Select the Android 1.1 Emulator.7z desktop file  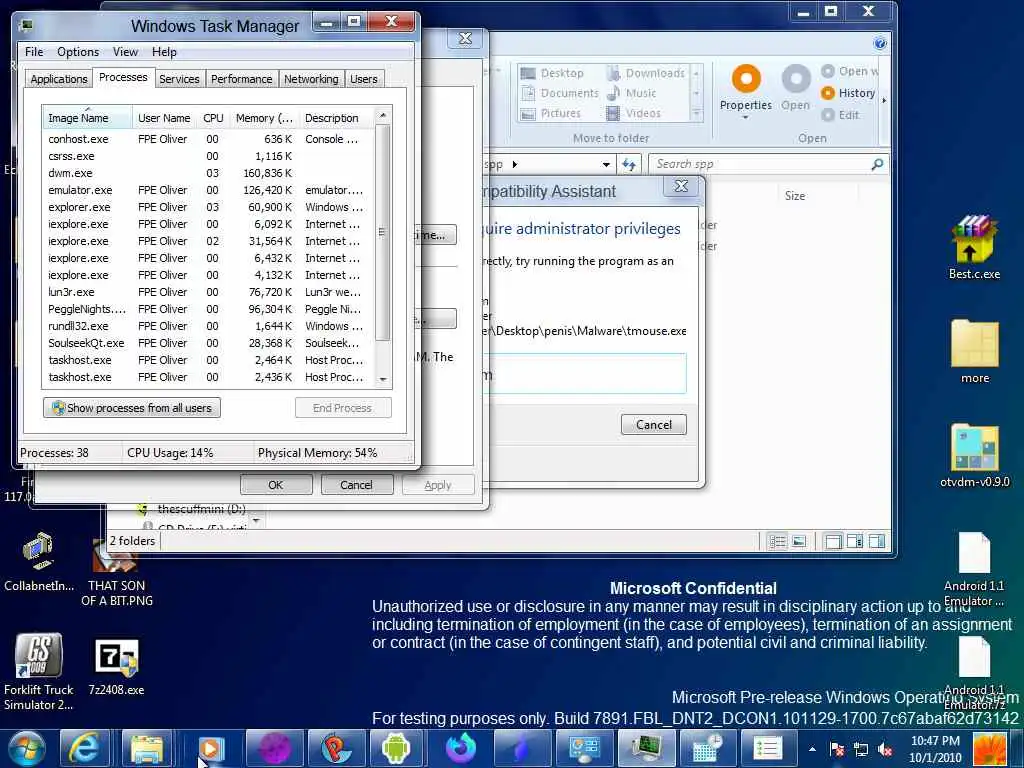click(974, 674)
